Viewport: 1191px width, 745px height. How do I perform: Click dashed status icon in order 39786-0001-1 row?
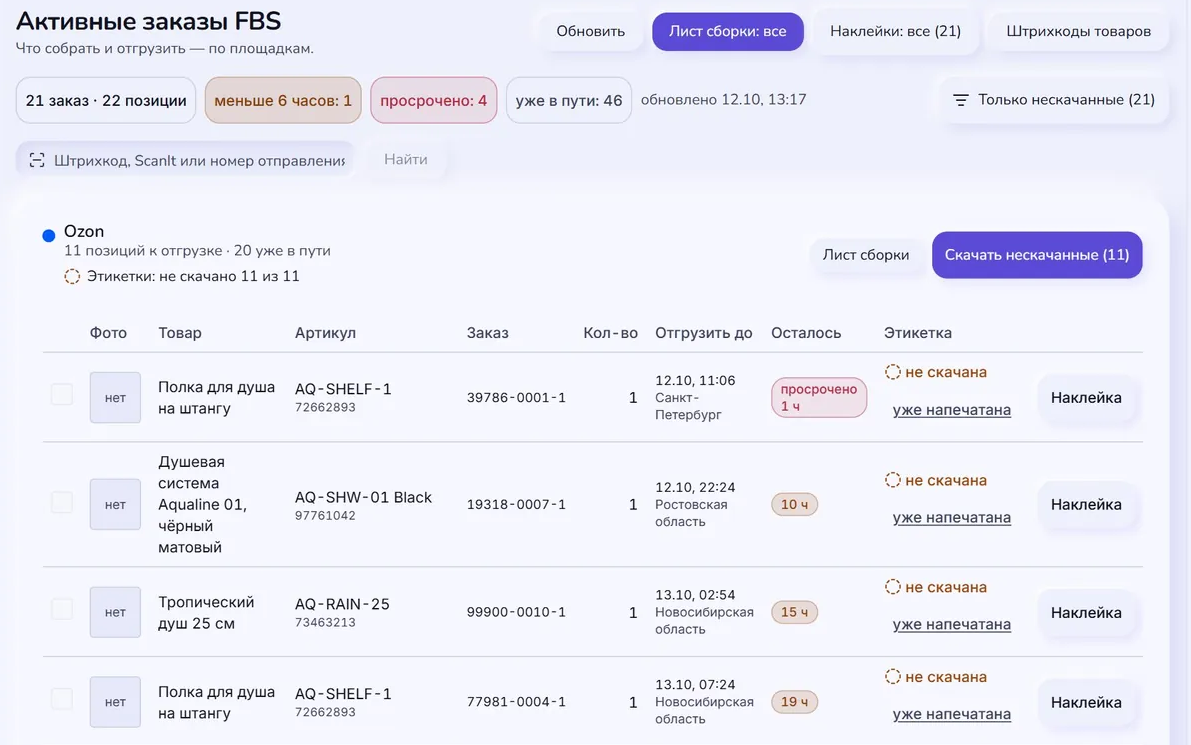(892, 372)
